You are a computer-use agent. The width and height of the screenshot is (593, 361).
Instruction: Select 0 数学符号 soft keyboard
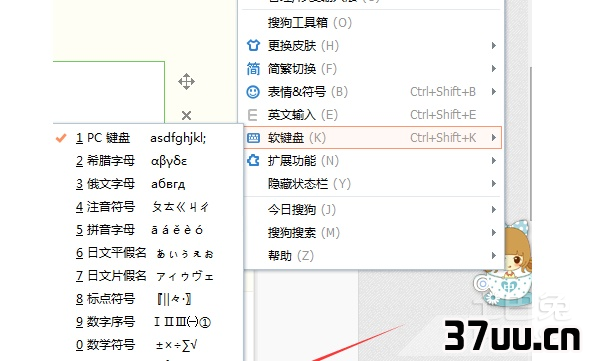(147, 345)
